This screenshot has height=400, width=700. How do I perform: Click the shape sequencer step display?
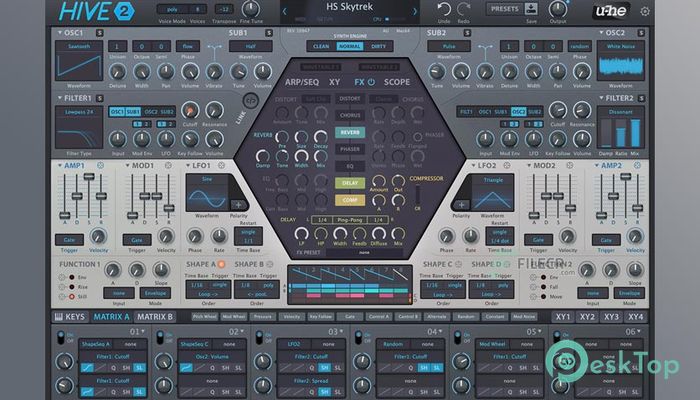tap(350, 285)
